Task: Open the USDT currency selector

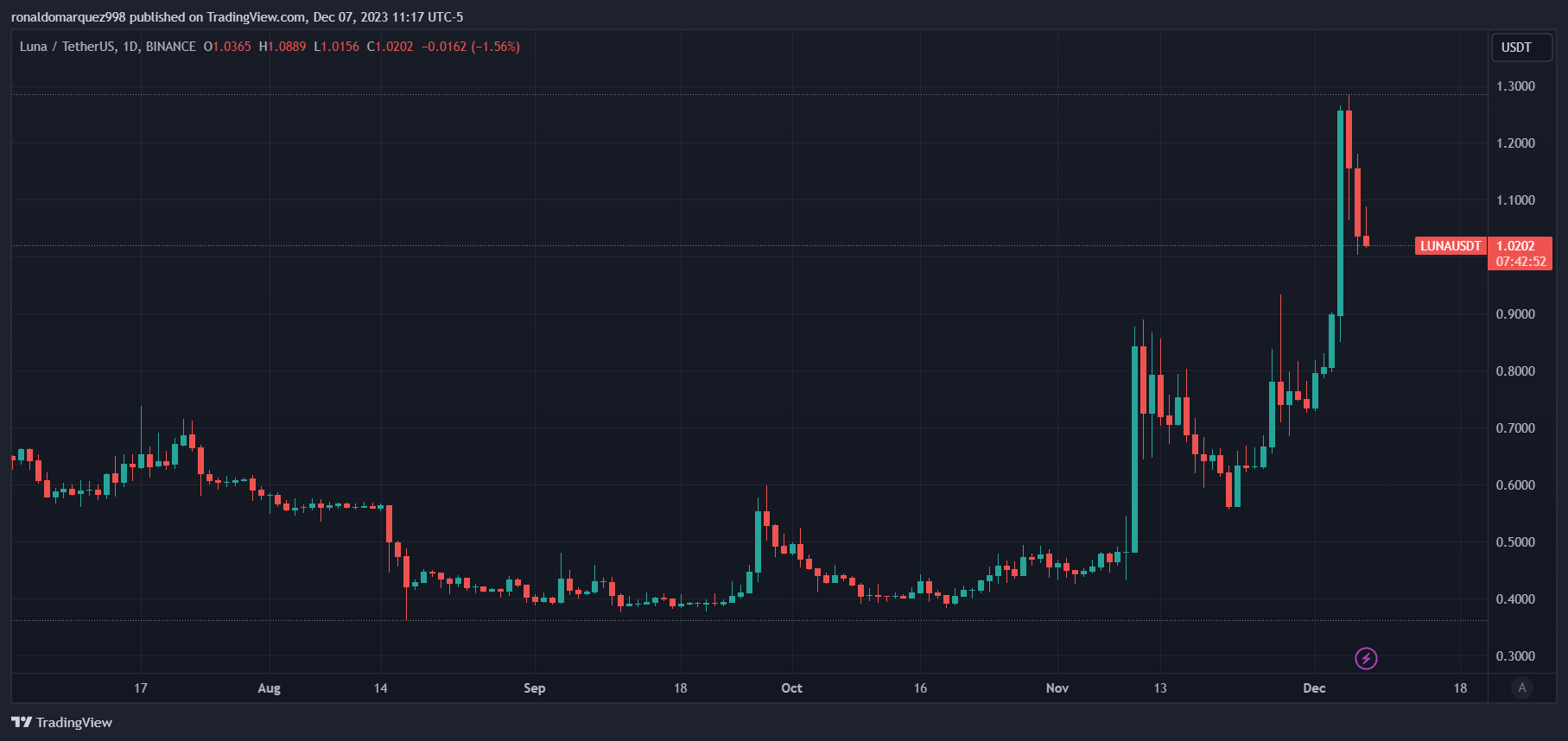Action: (x=1520, y=47)
